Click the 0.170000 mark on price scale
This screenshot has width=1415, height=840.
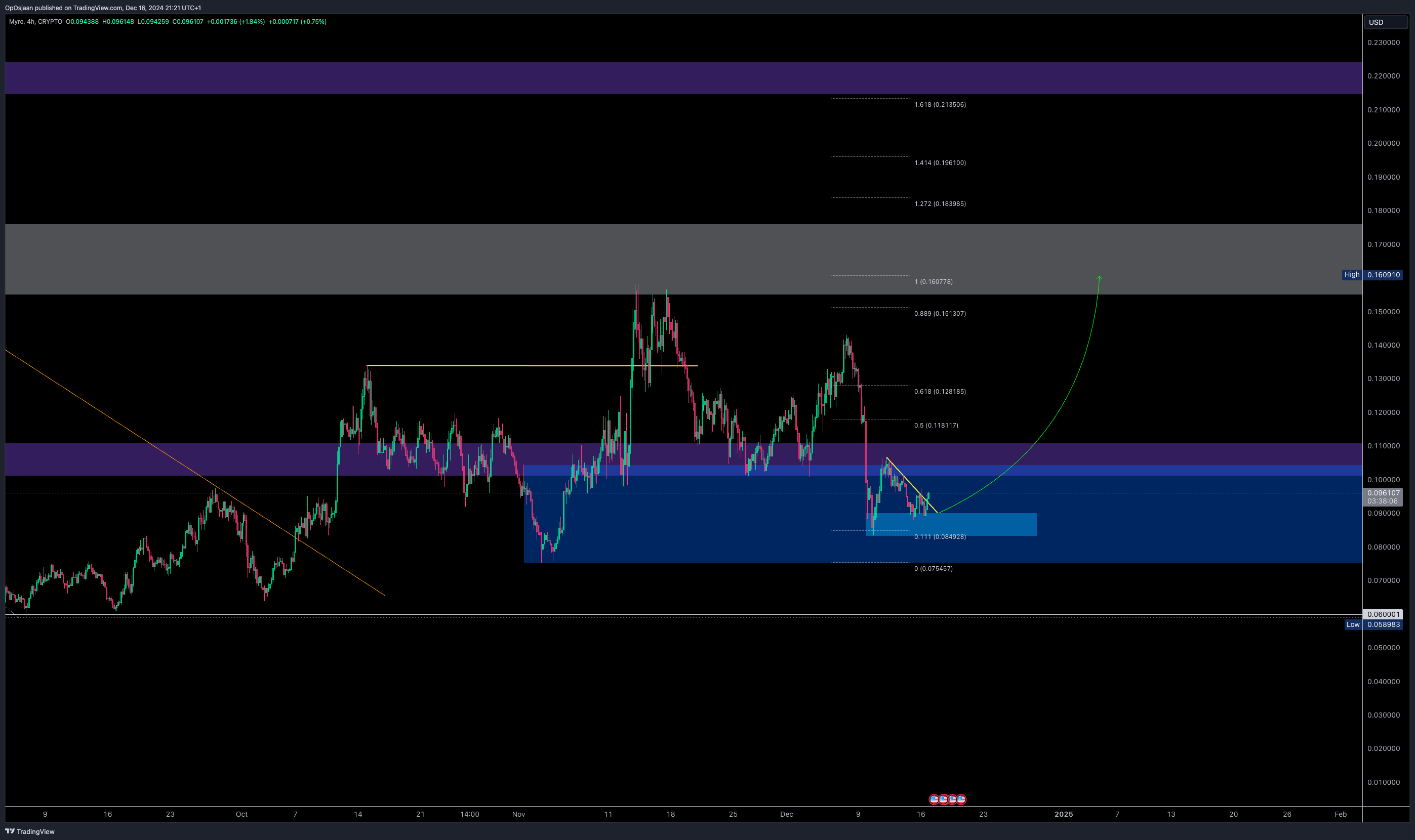coord(1383,244)
